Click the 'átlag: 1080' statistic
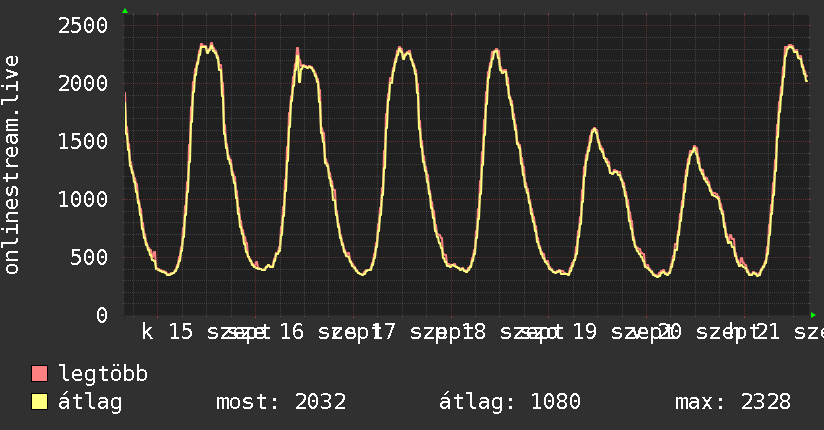824x430 pixels. coord(510,402)
